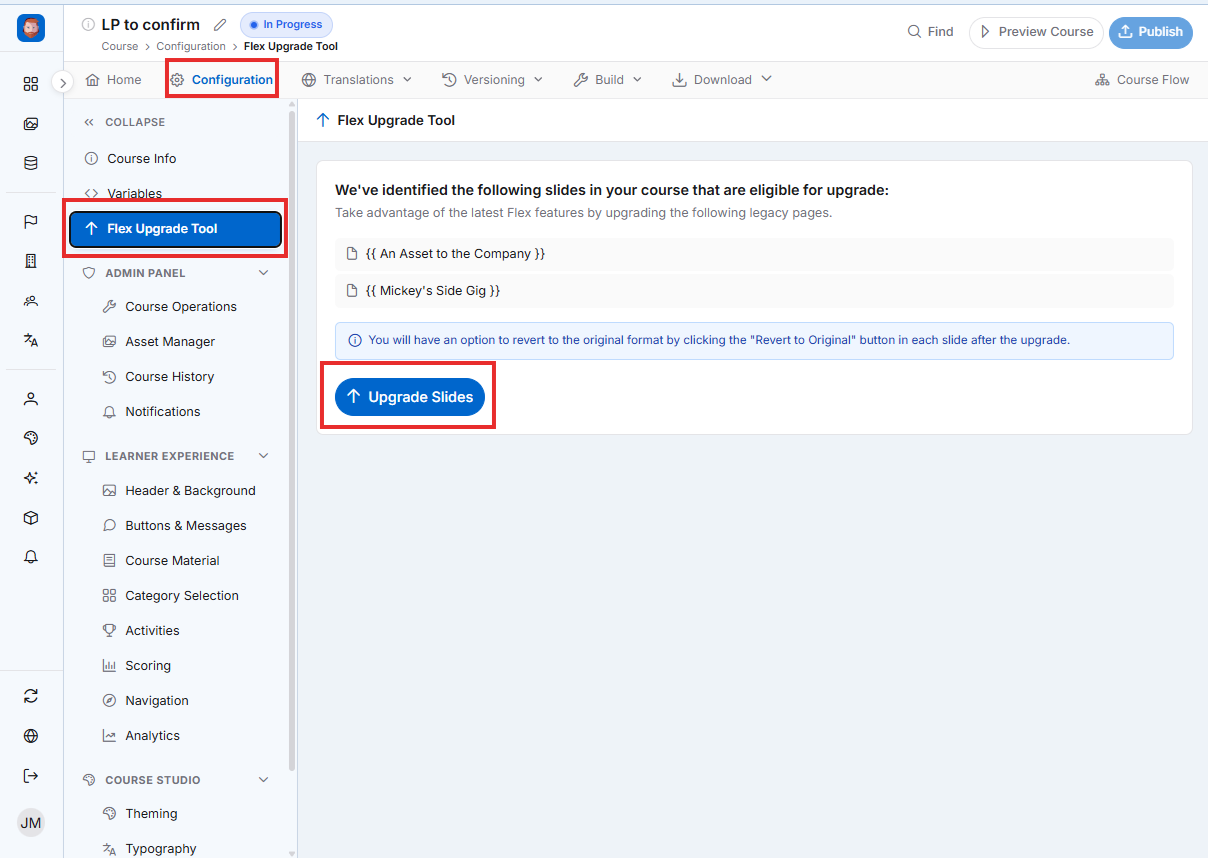Screen dimensions: 1208x858
Task: Click the database icon in left rail
Action: click(31, 163)
